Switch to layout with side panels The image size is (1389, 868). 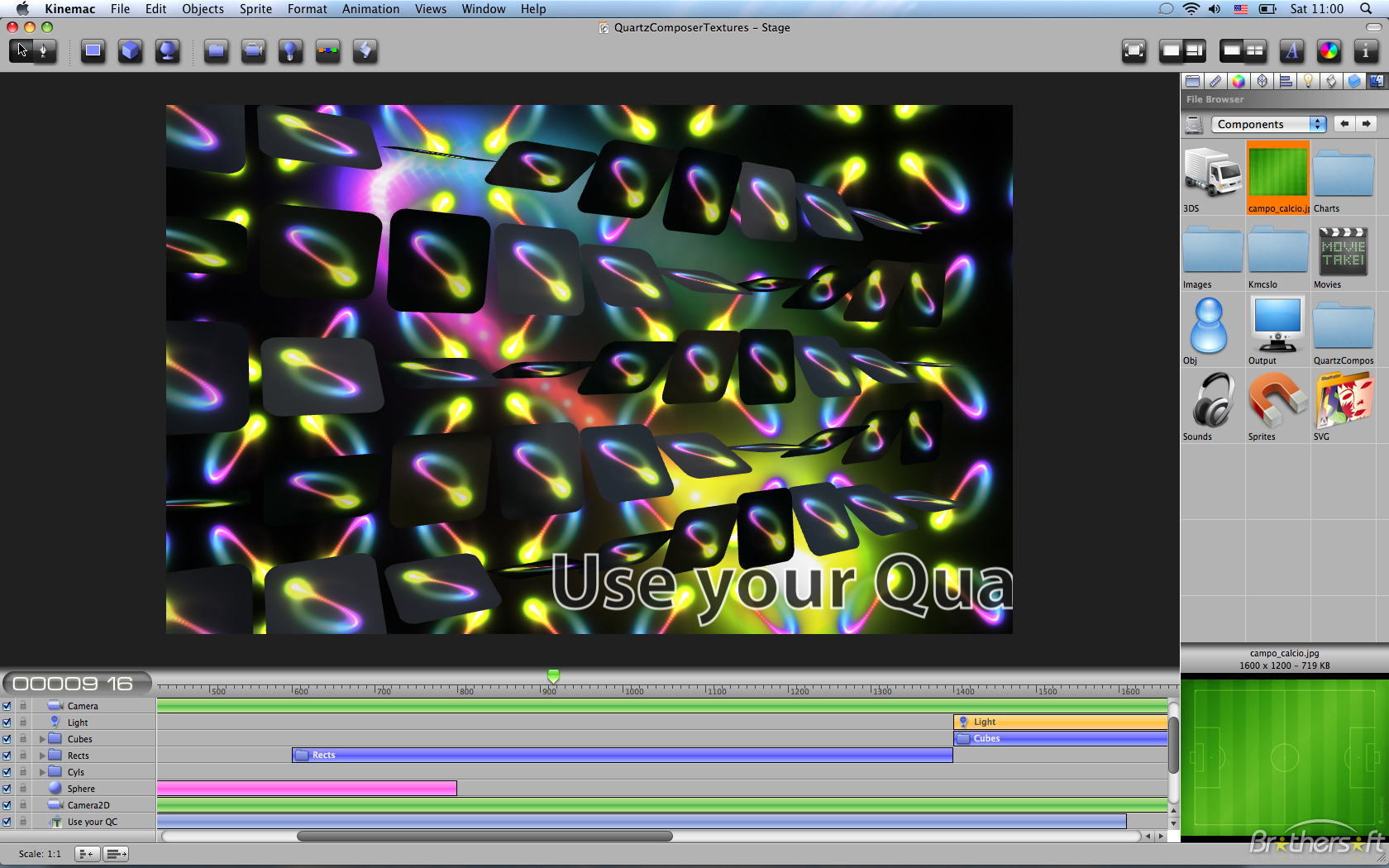click(1195, 51)
